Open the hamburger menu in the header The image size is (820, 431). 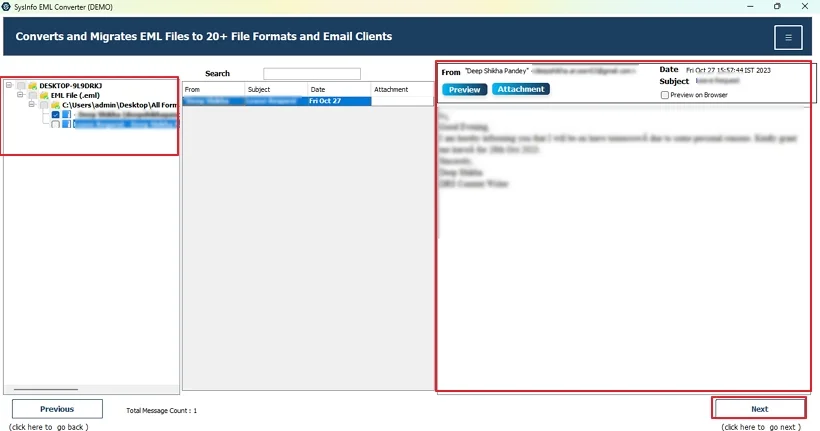tap(788, 38)
